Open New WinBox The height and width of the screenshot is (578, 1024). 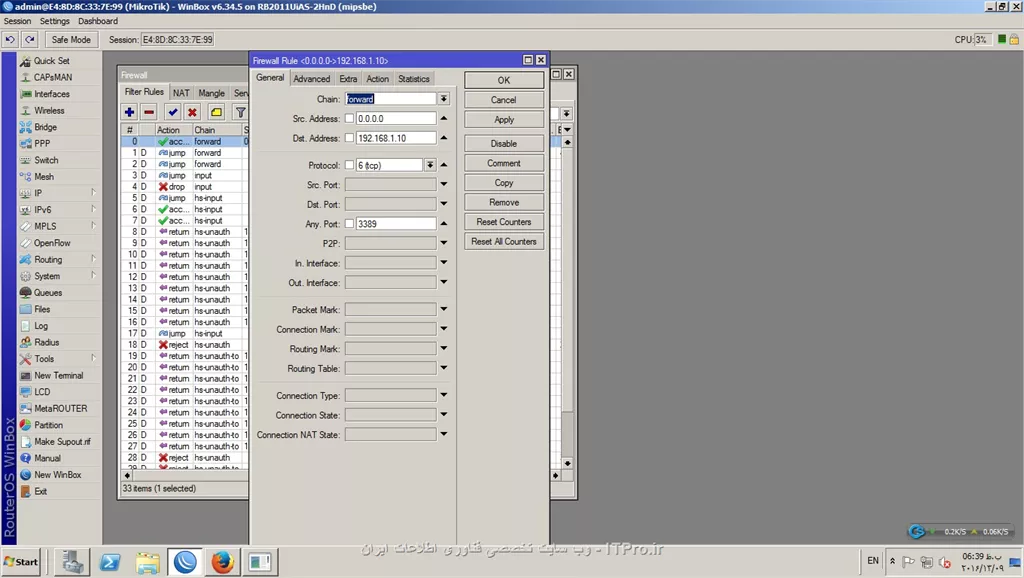click(57, 475)
